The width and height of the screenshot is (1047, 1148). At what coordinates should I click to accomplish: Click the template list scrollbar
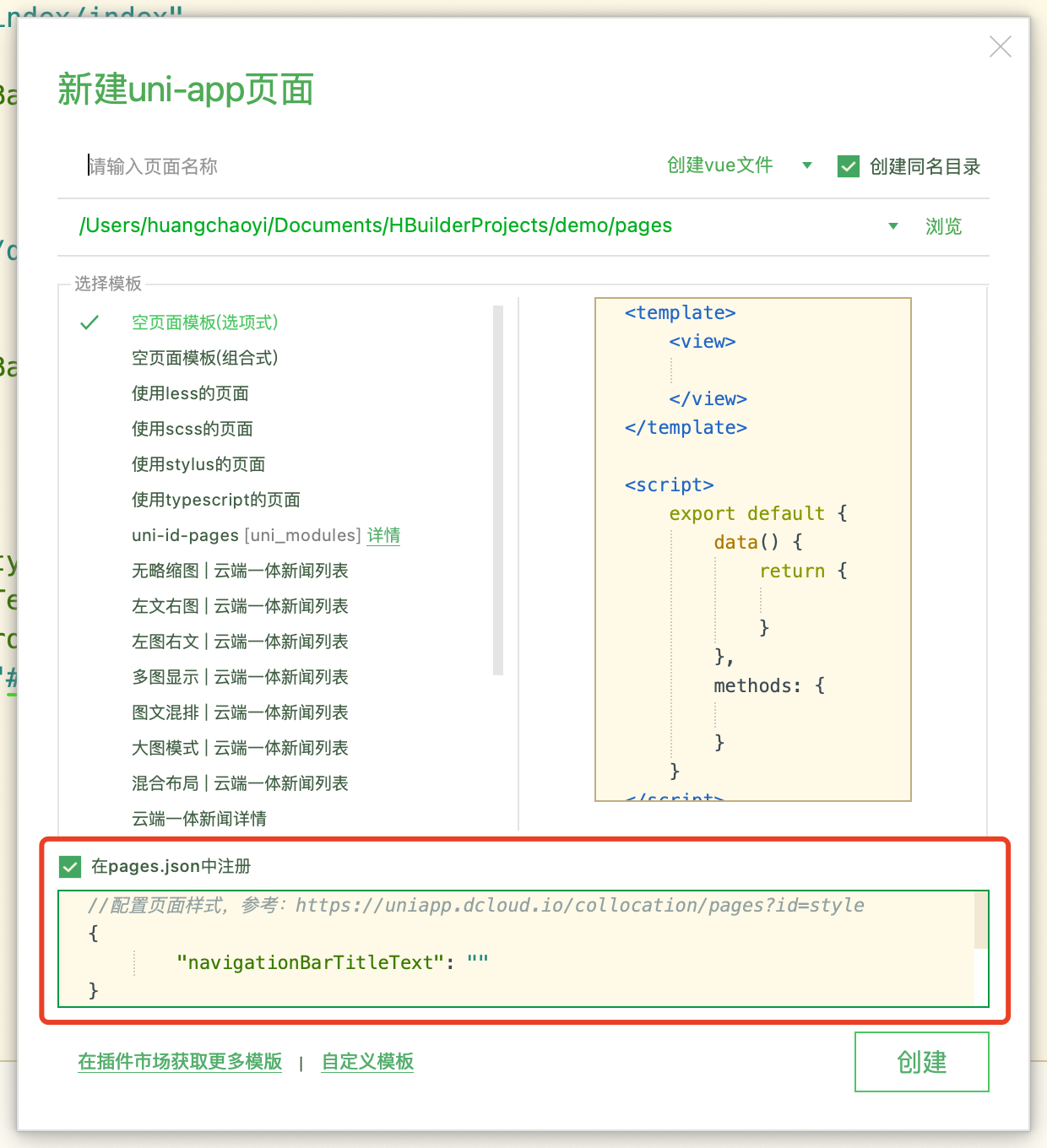(498, 490)
